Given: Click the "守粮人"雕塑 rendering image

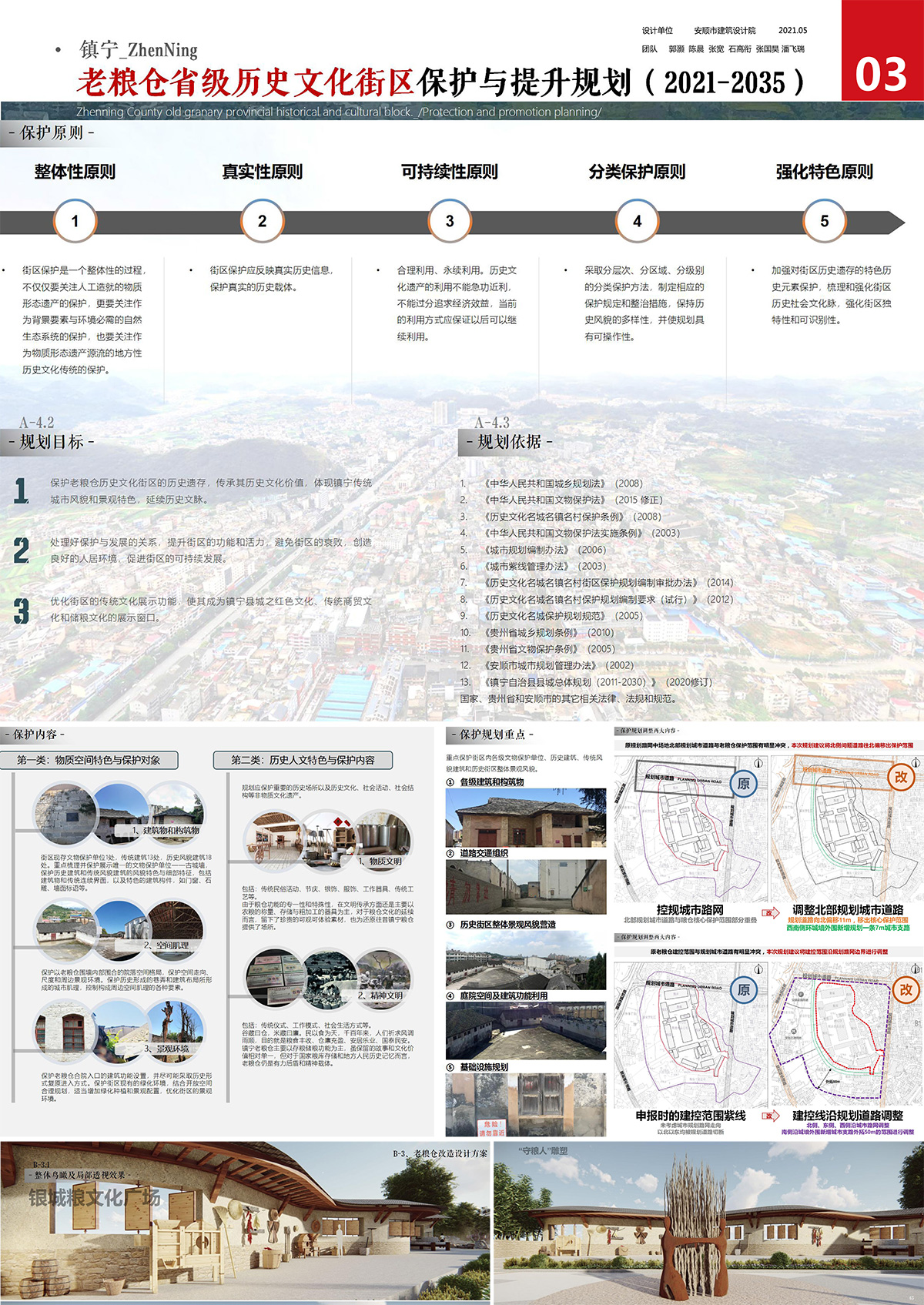Looking at the screenshot, I should point(707,1224).
